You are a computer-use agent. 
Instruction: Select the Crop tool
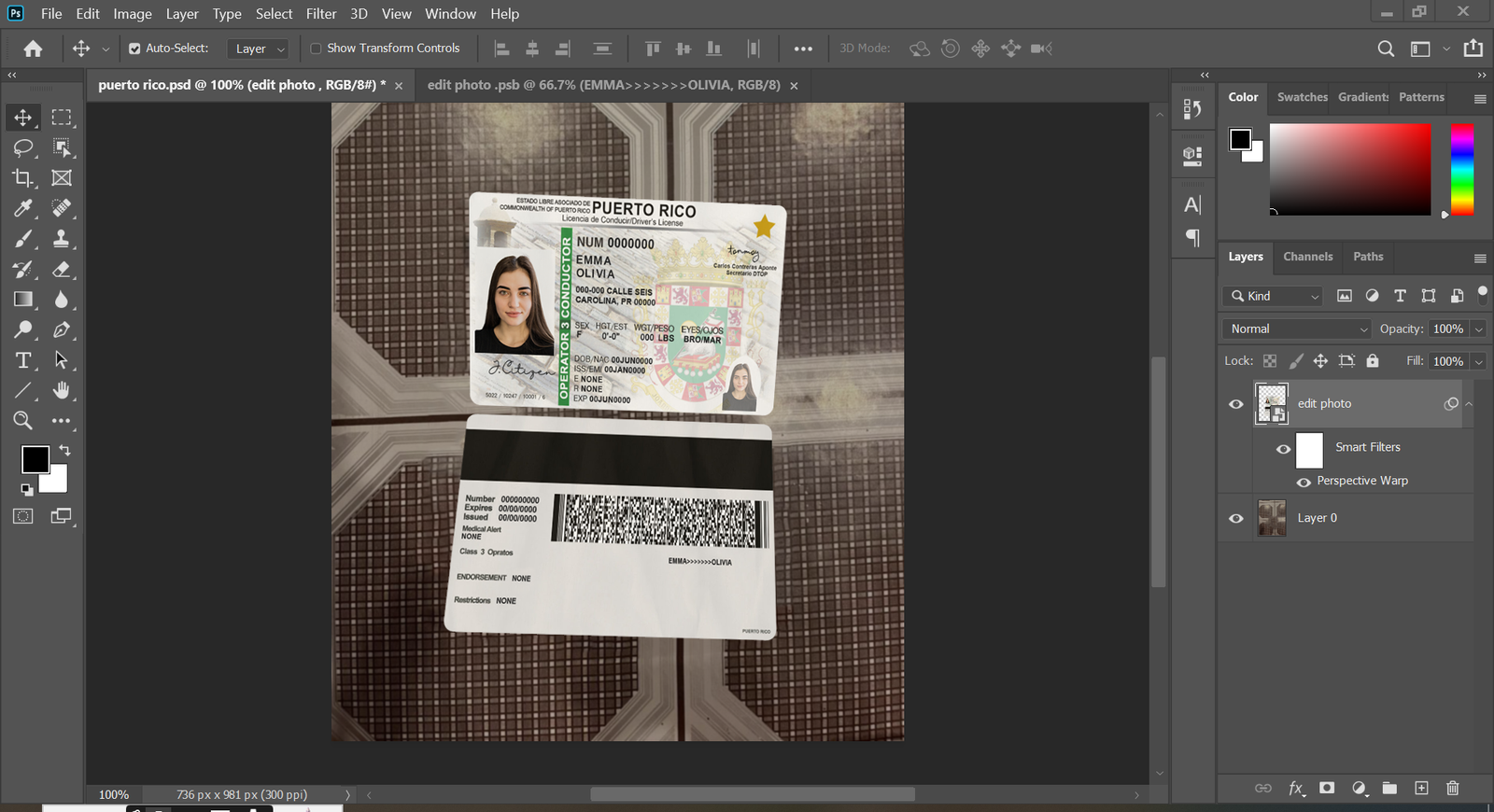22,177
